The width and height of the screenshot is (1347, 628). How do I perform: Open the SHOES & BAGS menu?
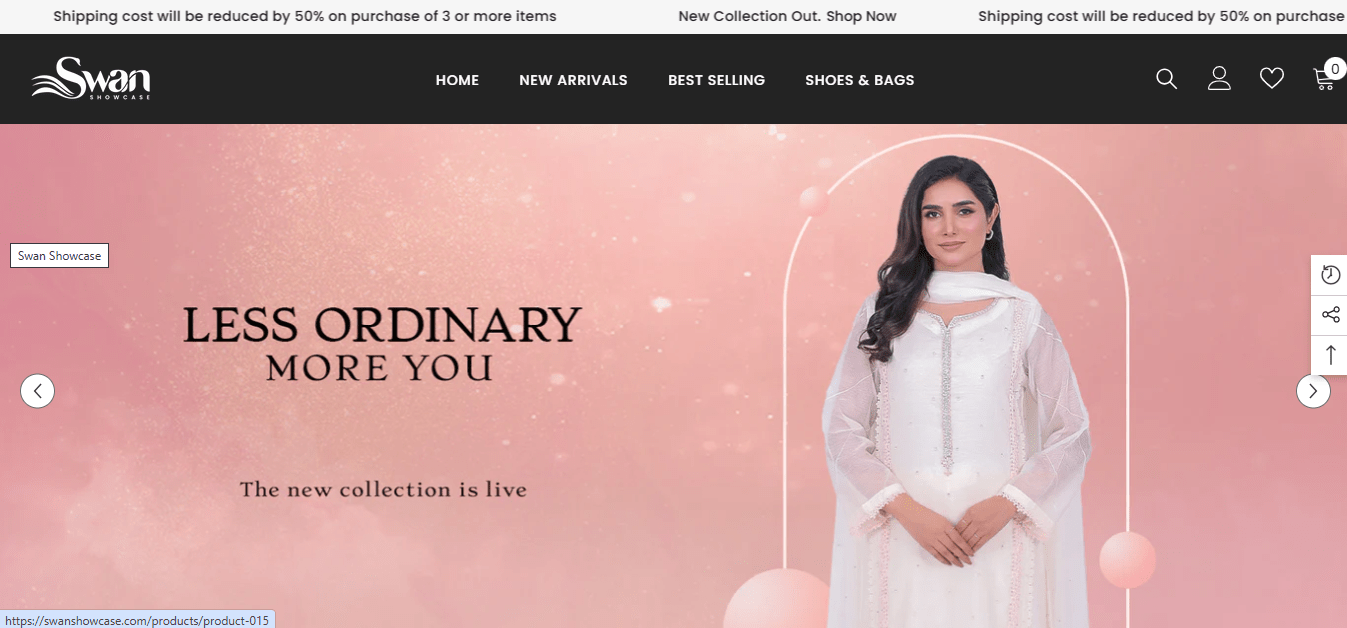click(860, 80)
